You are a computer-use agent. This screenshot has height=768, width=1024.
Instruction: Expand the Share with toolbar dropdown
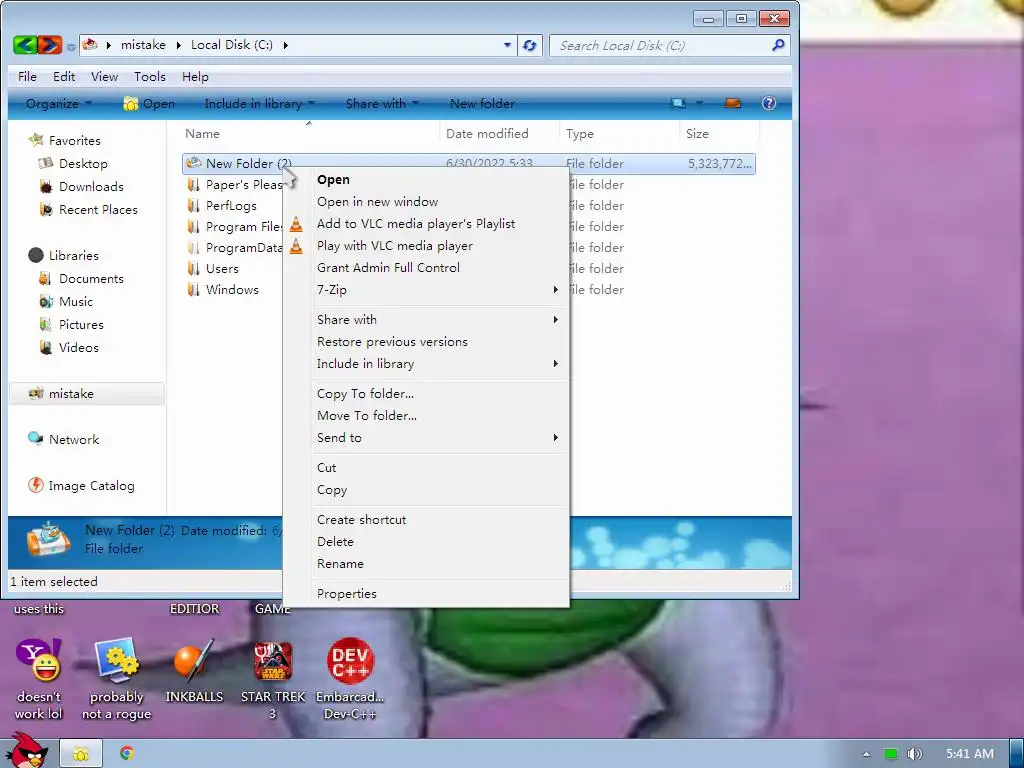(x=382, y=103)
